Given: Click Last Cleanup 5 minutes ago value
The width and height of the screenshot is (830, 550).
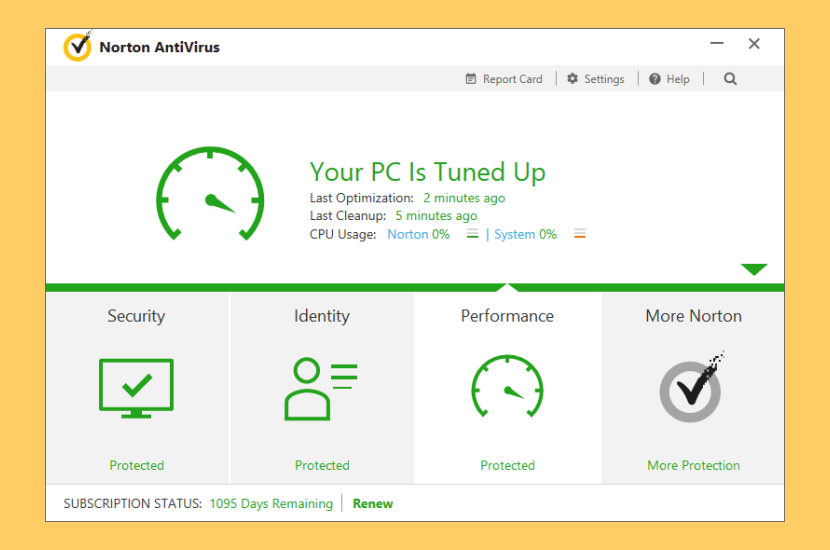Looking at the screenshot, I should [436, 216].
